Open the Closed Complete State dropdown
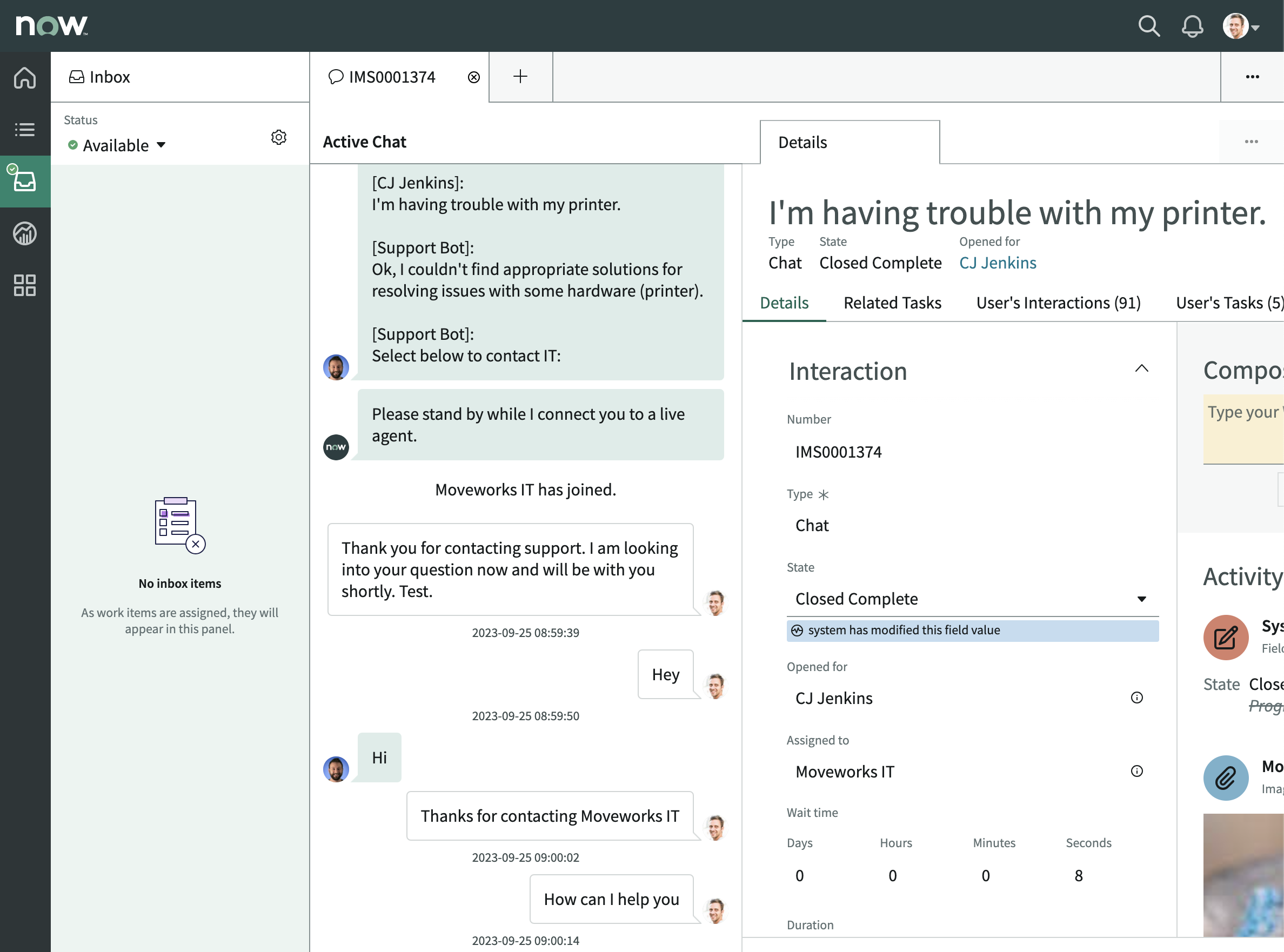This screenshot has height=952, width=1284. point(972,599)
